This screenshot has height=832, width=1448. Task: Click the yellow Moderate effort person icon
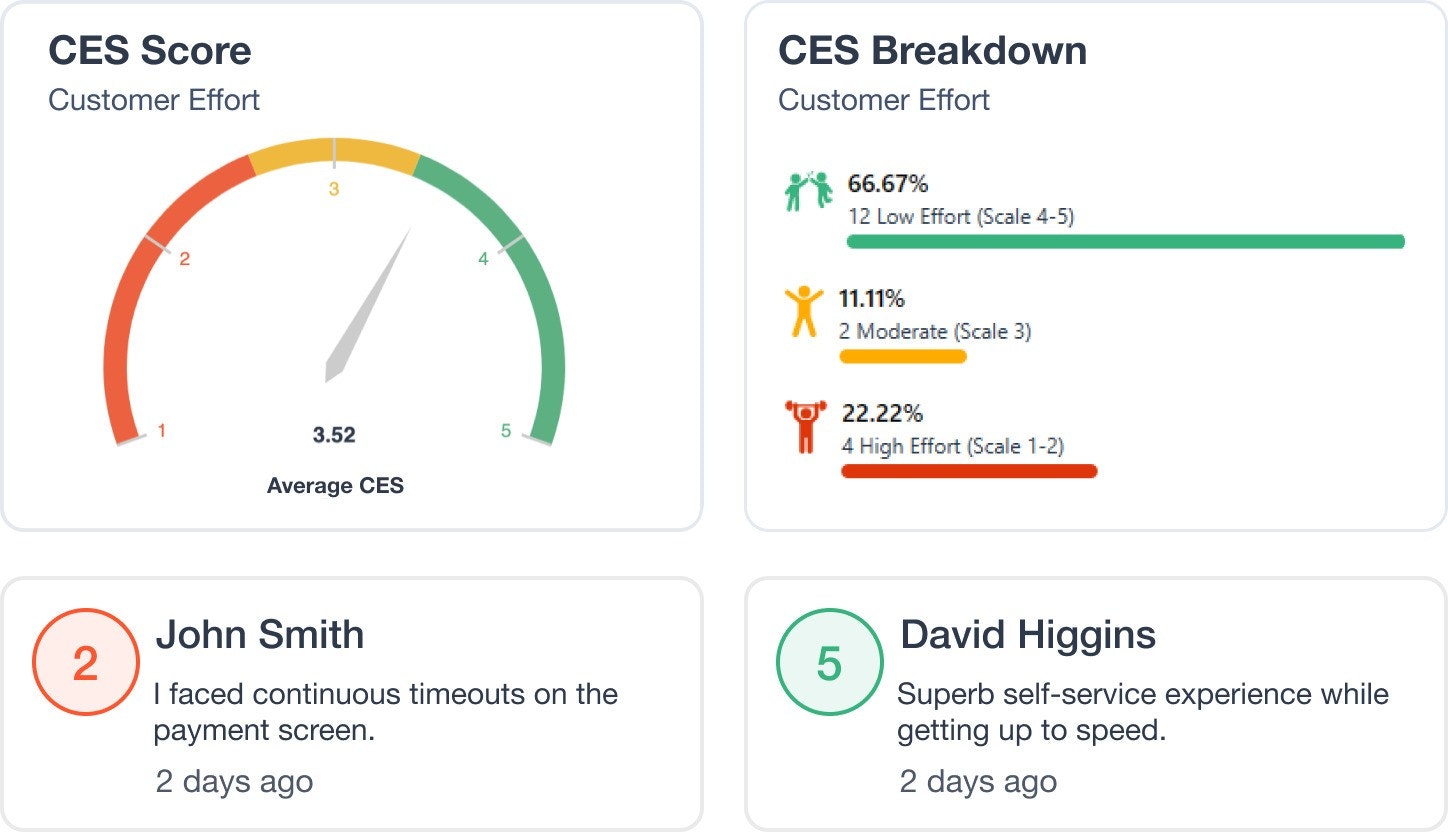[804, 311]
